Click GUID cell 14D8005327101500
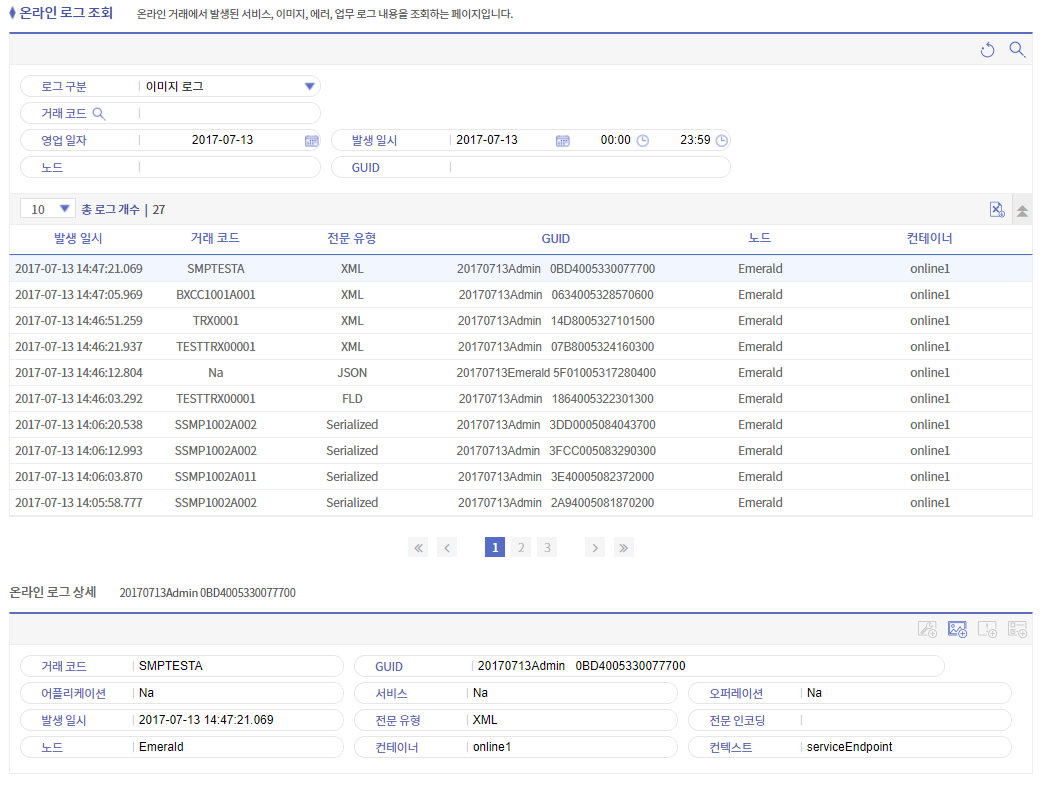Viewport: 1049px width, 791px height. [556, 321]
